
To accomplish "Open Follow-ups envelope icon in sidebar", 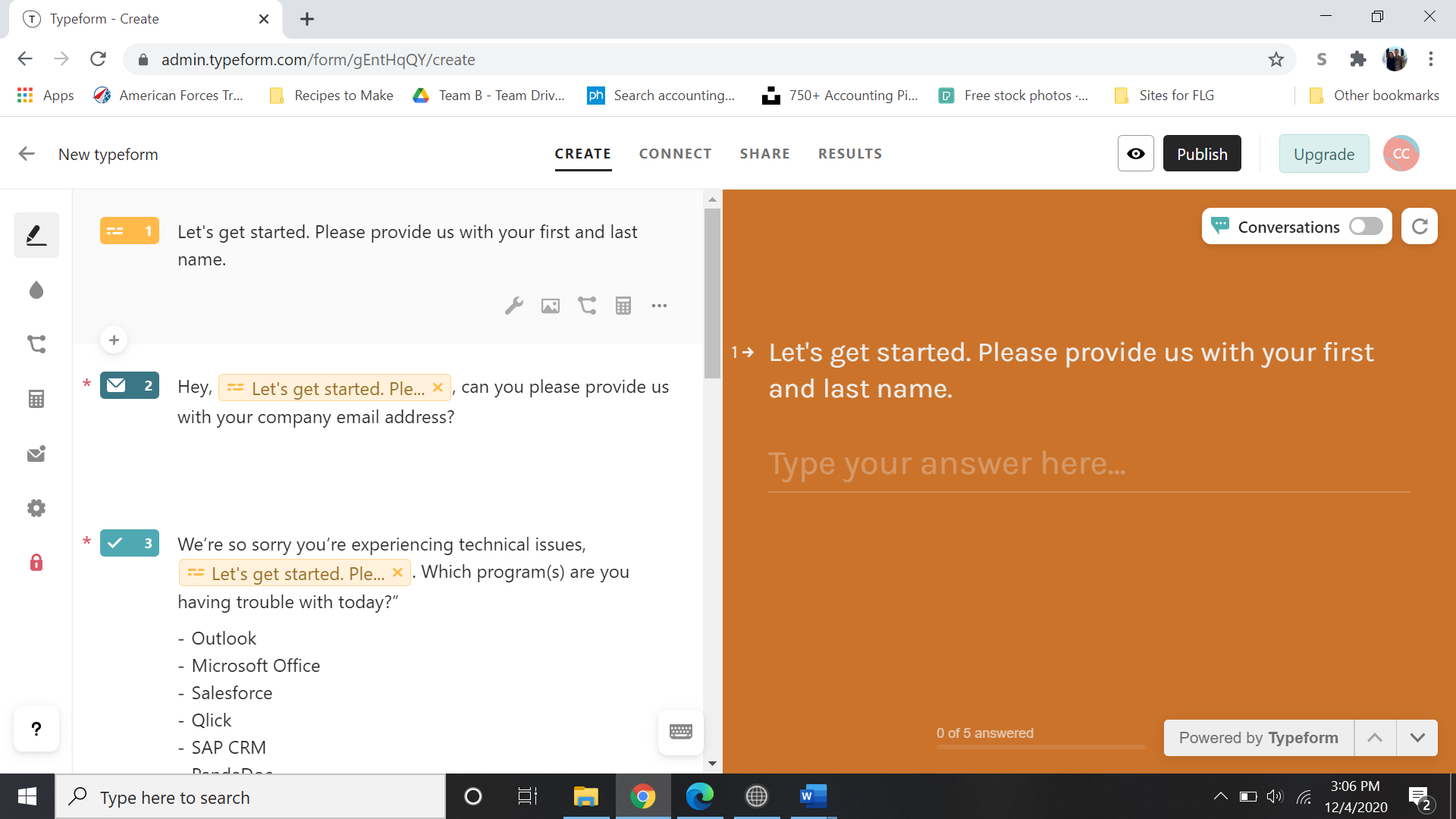I will [36, 453].
